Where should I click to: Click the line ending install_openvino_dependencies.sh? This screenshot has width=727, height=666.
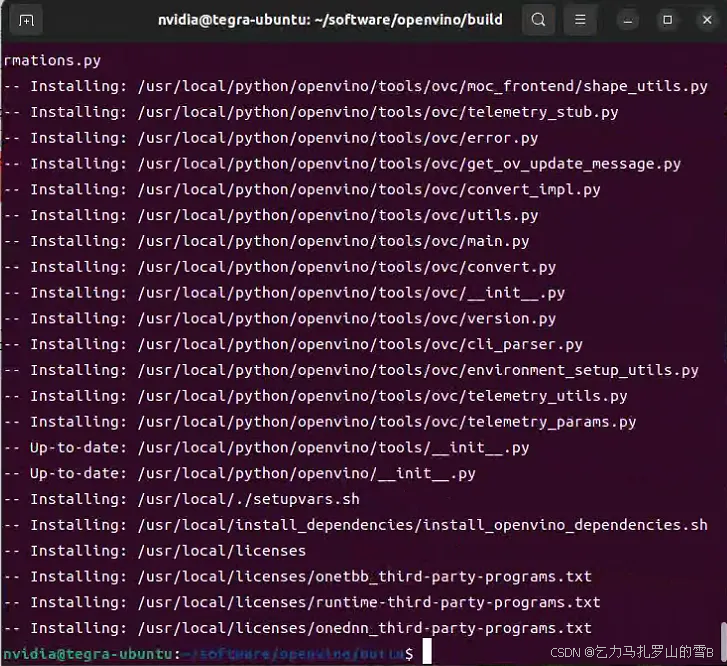356,525
